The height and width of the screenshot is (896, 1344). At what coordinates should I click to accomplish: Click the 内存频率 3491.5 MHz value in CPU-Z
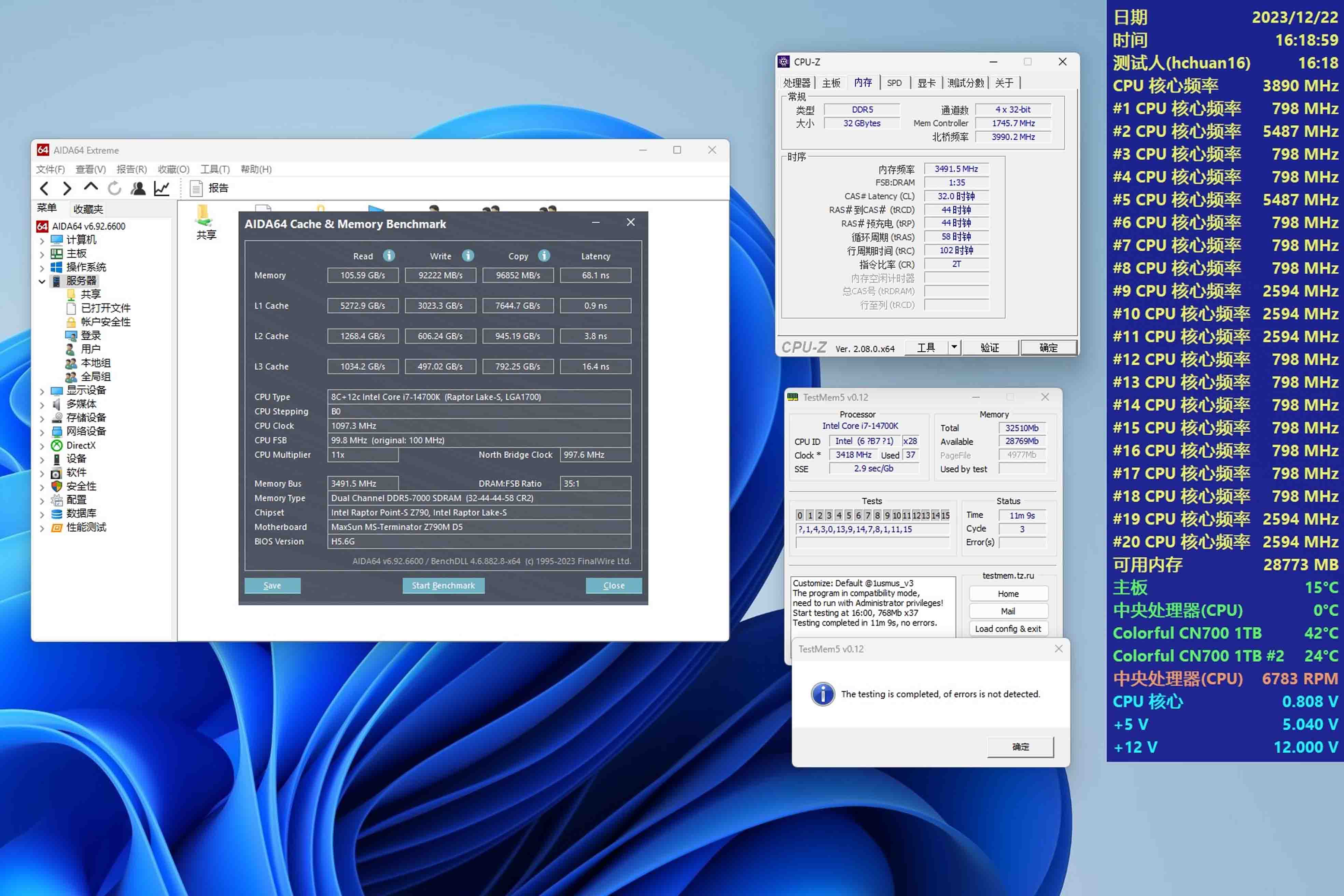956,169
